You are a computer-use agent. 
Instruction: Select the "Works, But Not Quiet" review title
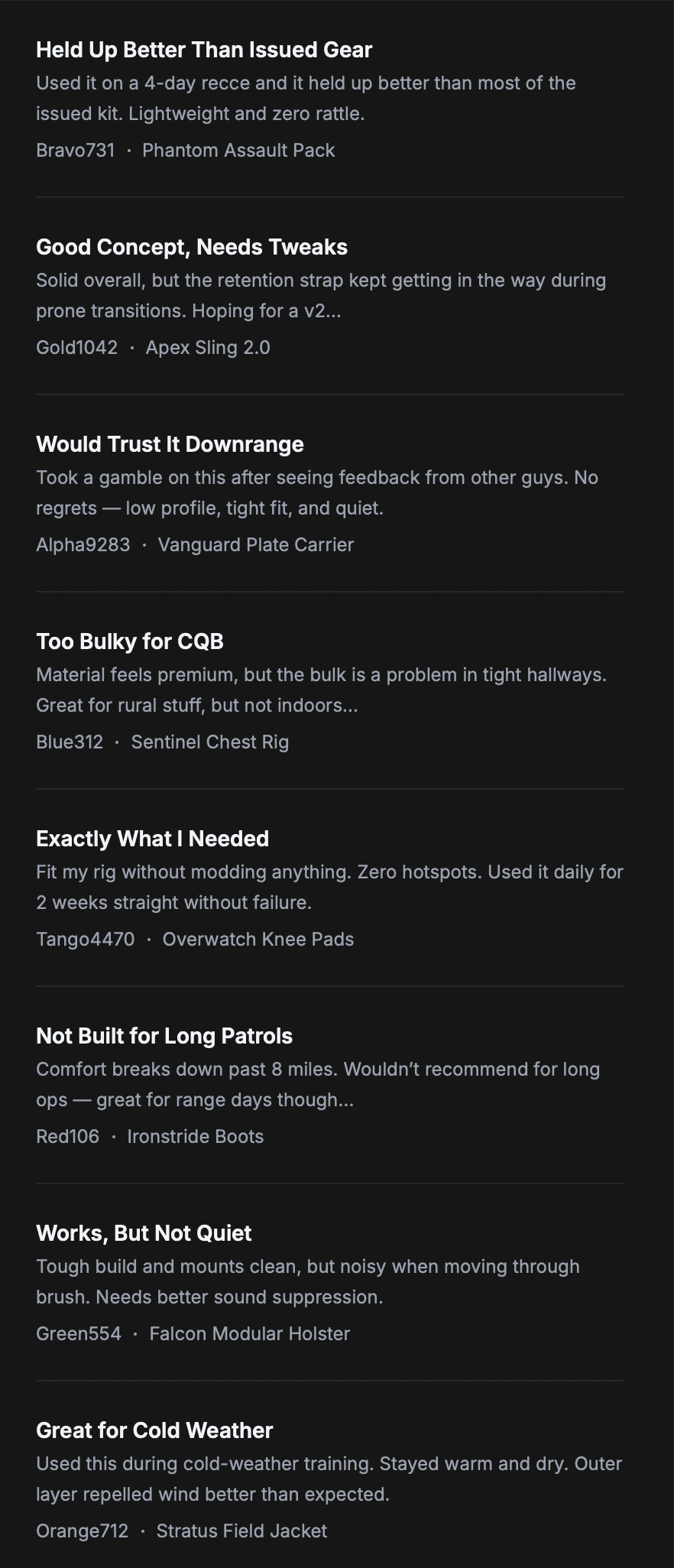tap(144, 1233)
